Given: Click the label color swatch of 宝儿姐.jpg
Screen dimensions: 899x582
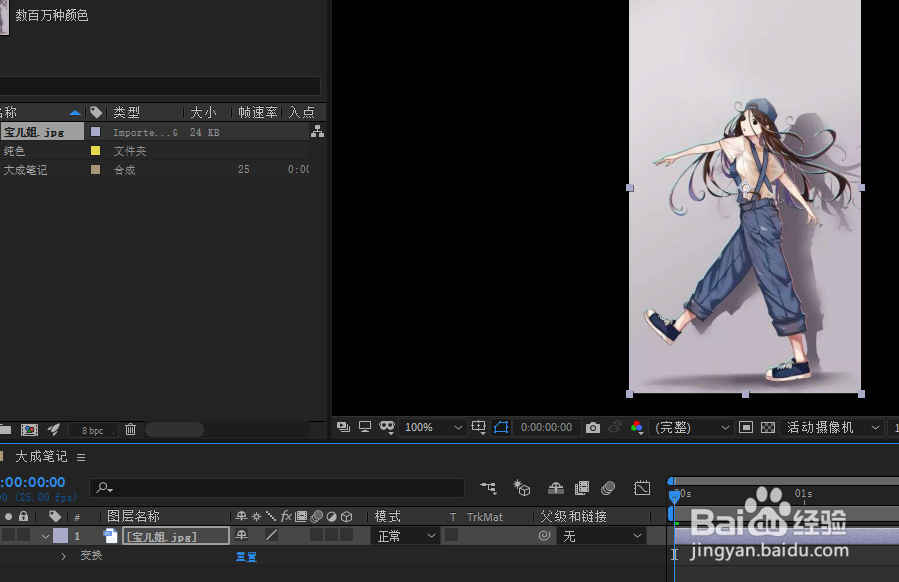Looking at the screenshot, I should point(96,132).
